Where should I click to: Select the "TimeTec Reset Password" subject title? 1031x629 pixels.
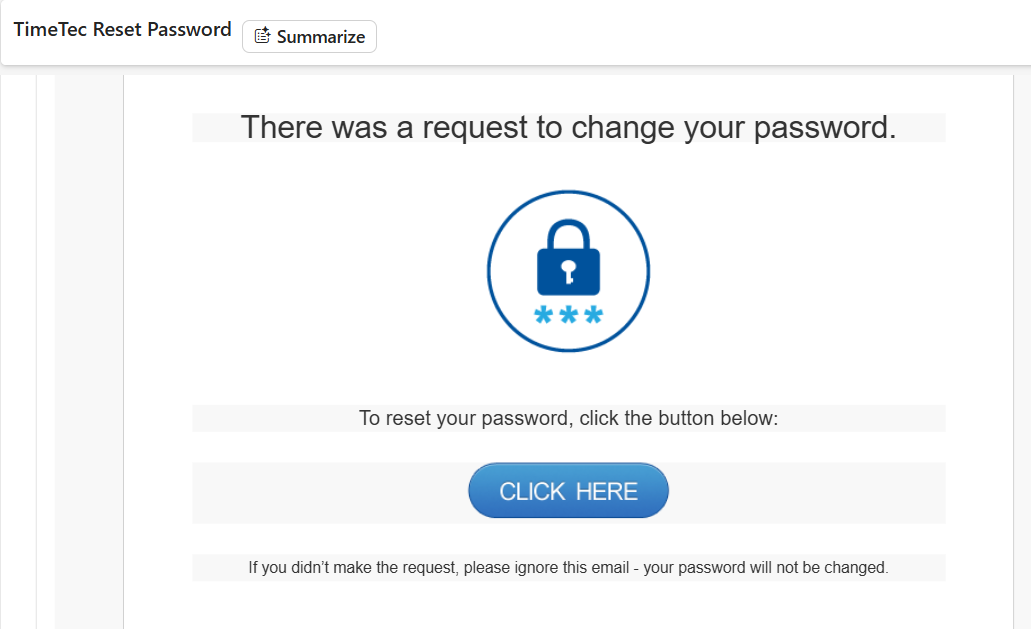point(122,30)
